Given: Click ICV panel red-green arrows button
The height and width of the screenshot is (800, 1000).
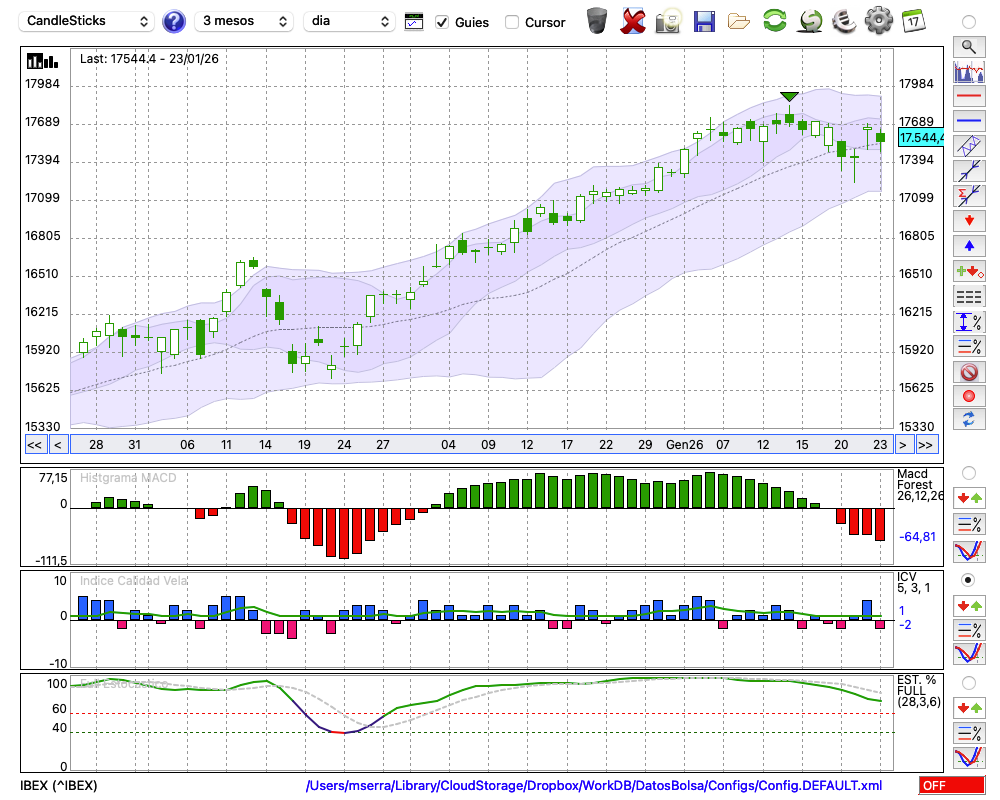Looking at the screenshot, I should pos(969,605).
